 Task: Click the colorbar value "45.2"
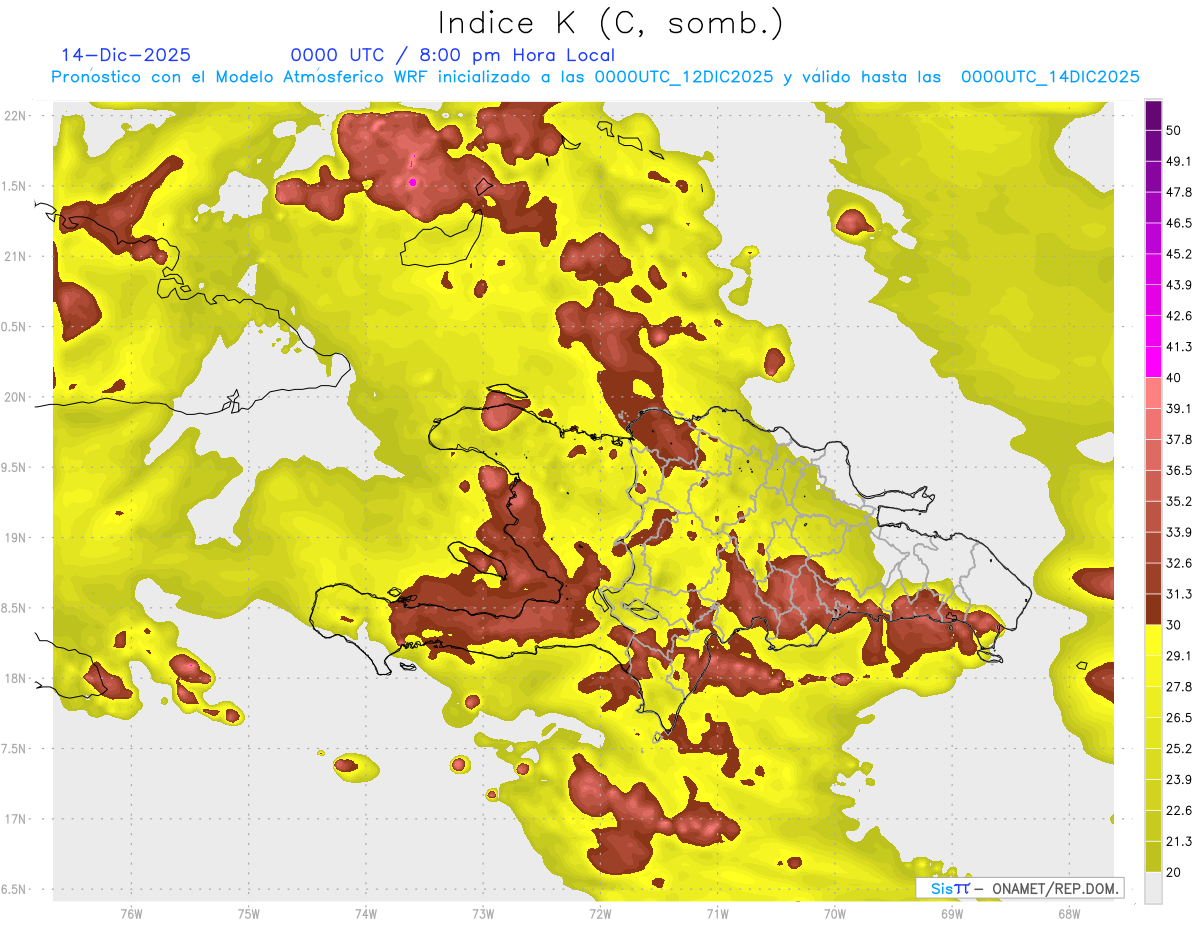[x=1179, y=254]
